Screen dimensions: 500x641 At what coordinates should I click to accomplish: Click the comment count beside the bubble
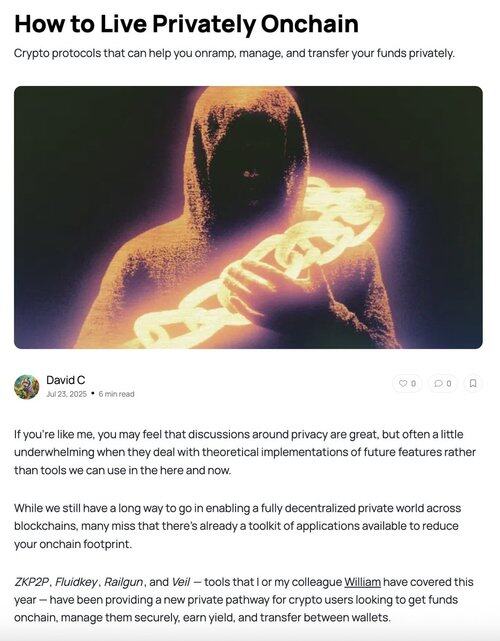tap(449, 383)
